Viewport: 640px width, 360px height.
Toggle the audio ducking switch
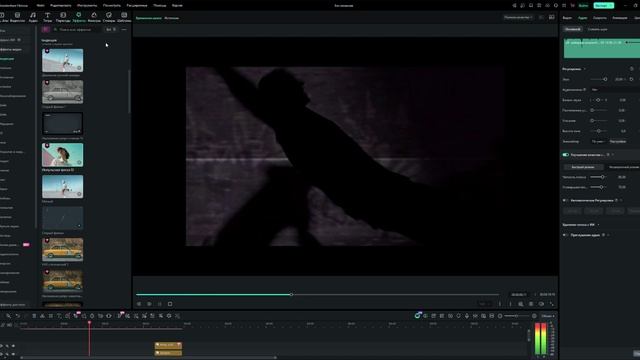(x=566, y=235)
